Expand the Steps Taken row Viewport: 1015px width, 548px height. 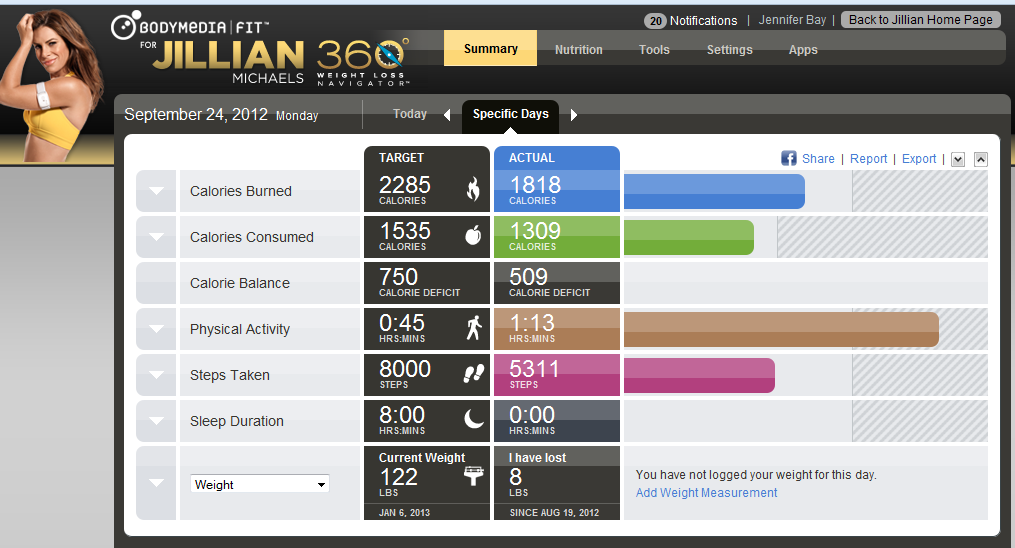tap(156, 375)
